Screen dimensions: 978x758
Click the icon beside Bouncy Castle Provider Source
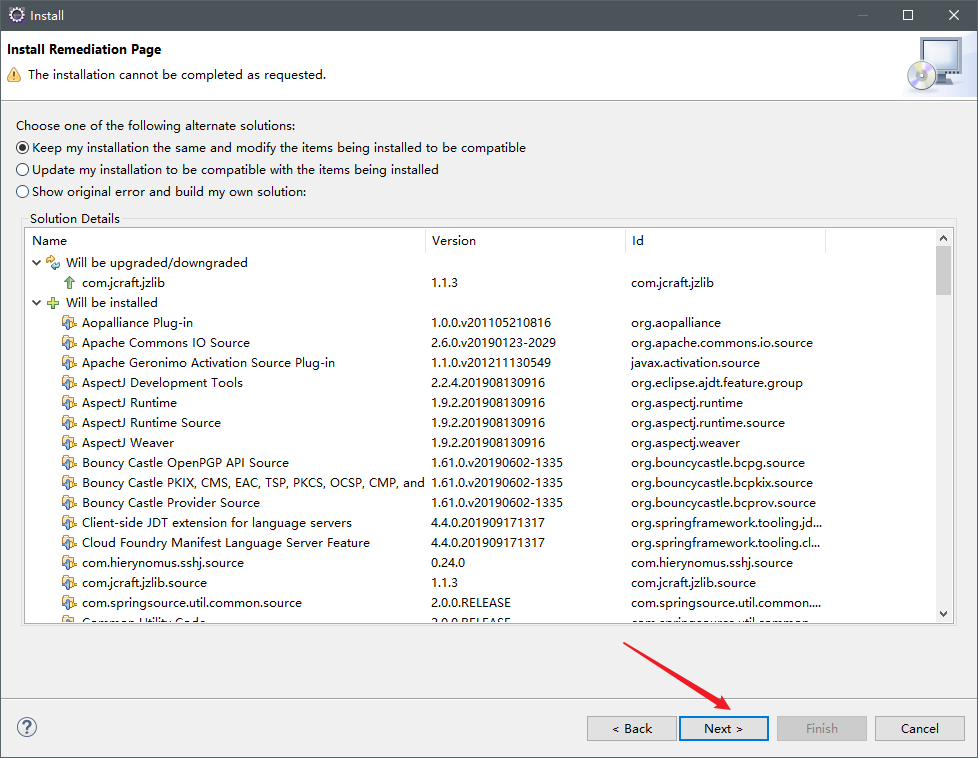69,502
